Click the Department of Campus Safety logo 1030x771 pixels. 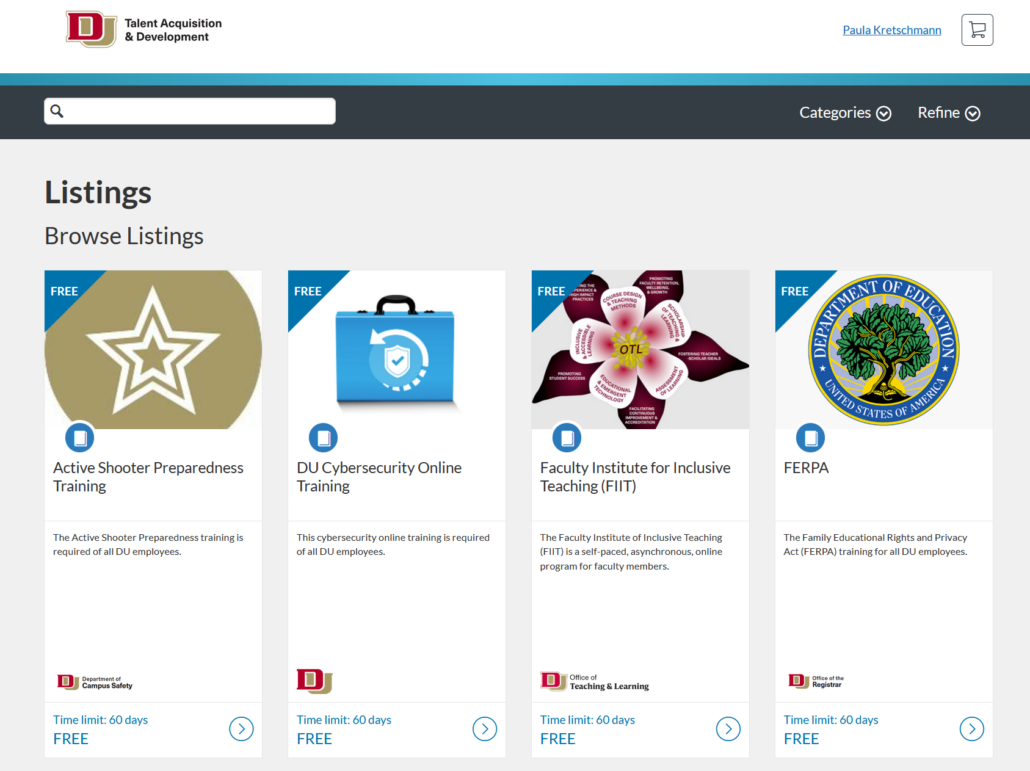coord(95,682)
